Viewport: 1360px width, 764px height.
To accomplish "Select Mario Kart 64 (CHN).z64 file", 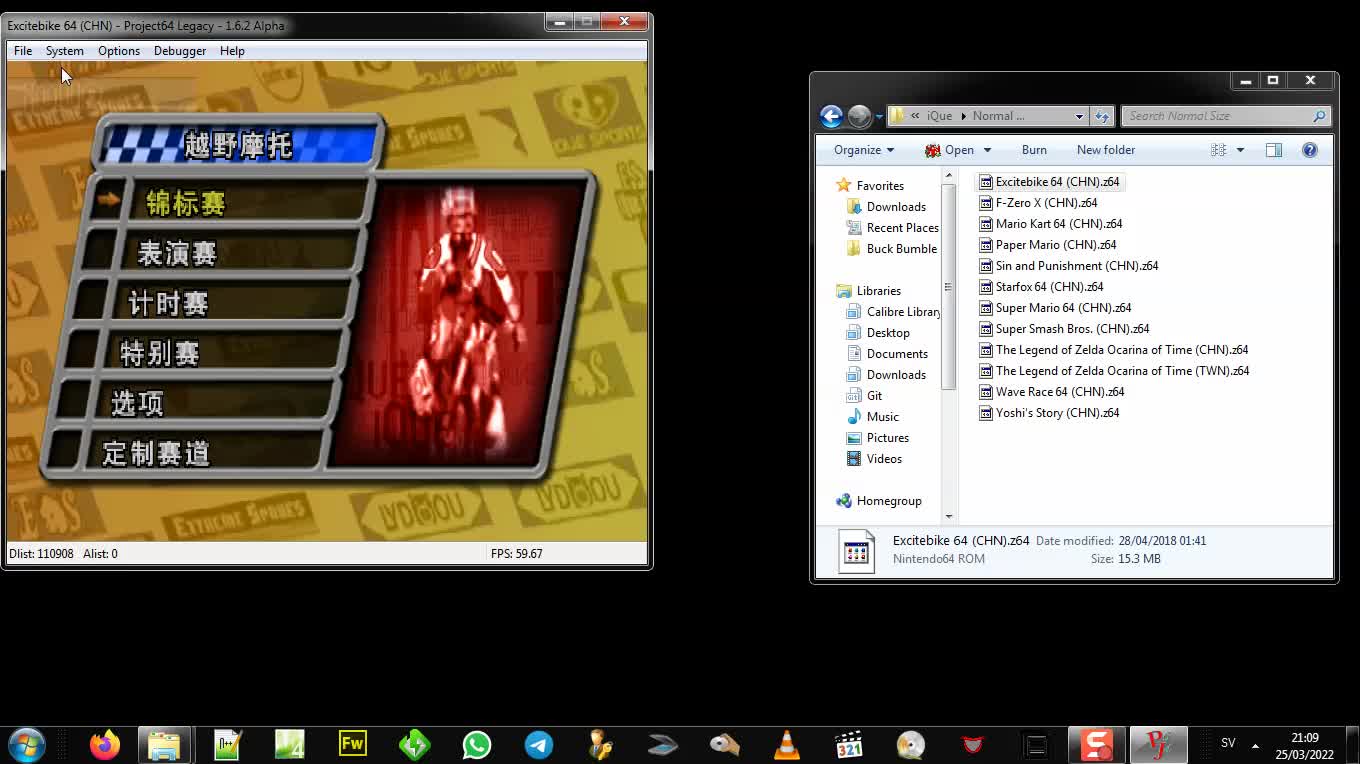I will [x=1050, y=224].
